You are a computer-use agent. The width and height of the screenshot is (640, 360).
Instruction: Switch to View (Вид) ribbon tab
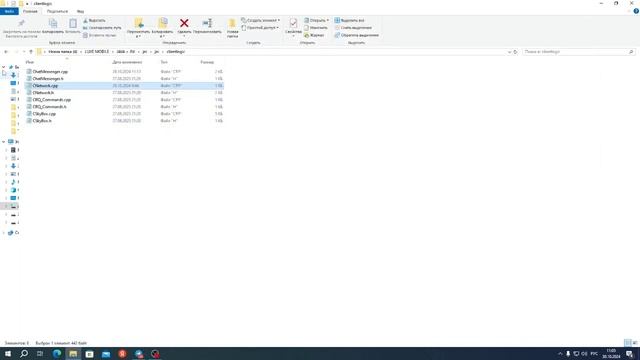click(80, 11)
